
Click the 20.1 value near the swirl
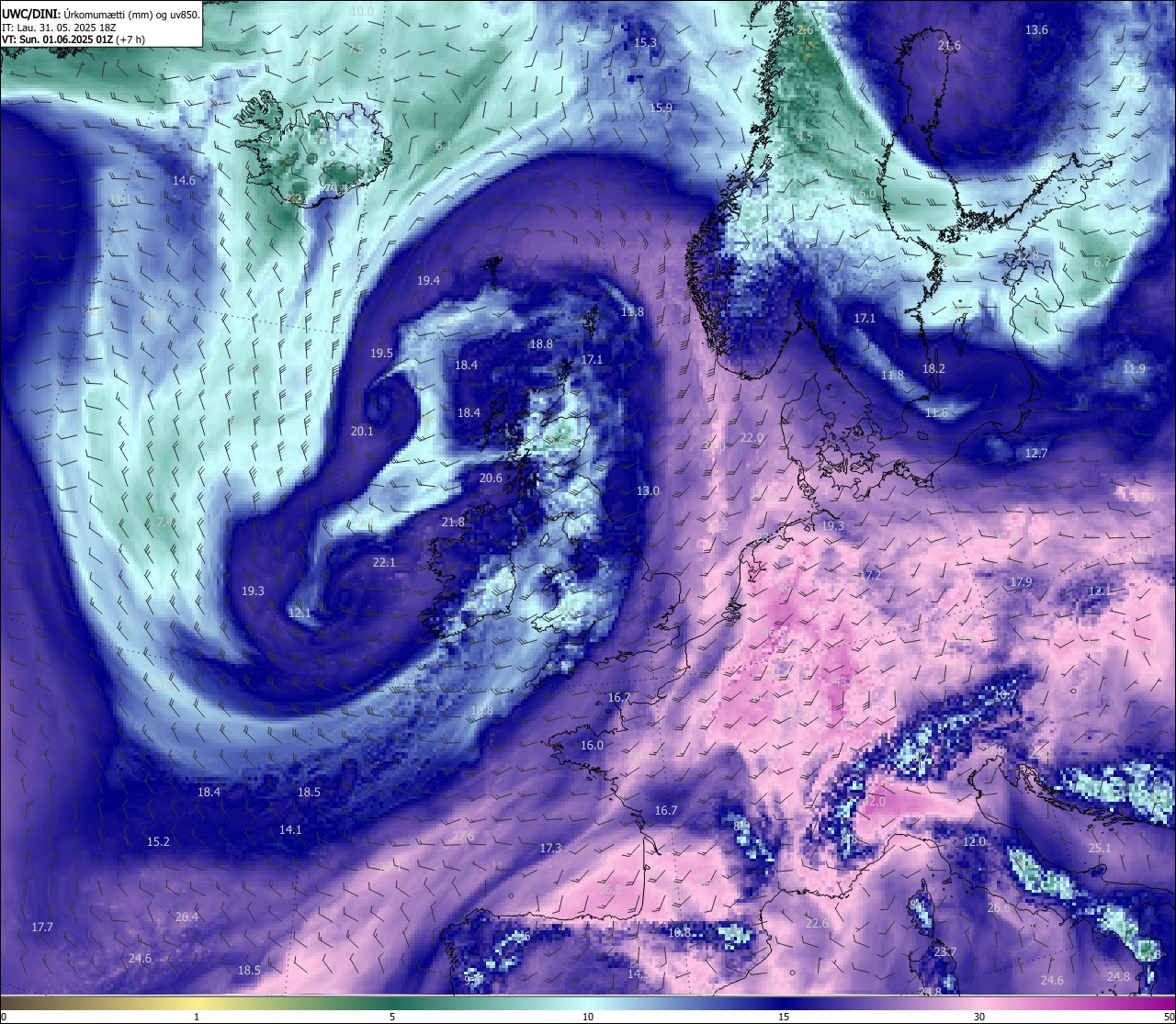click(362, 432)
